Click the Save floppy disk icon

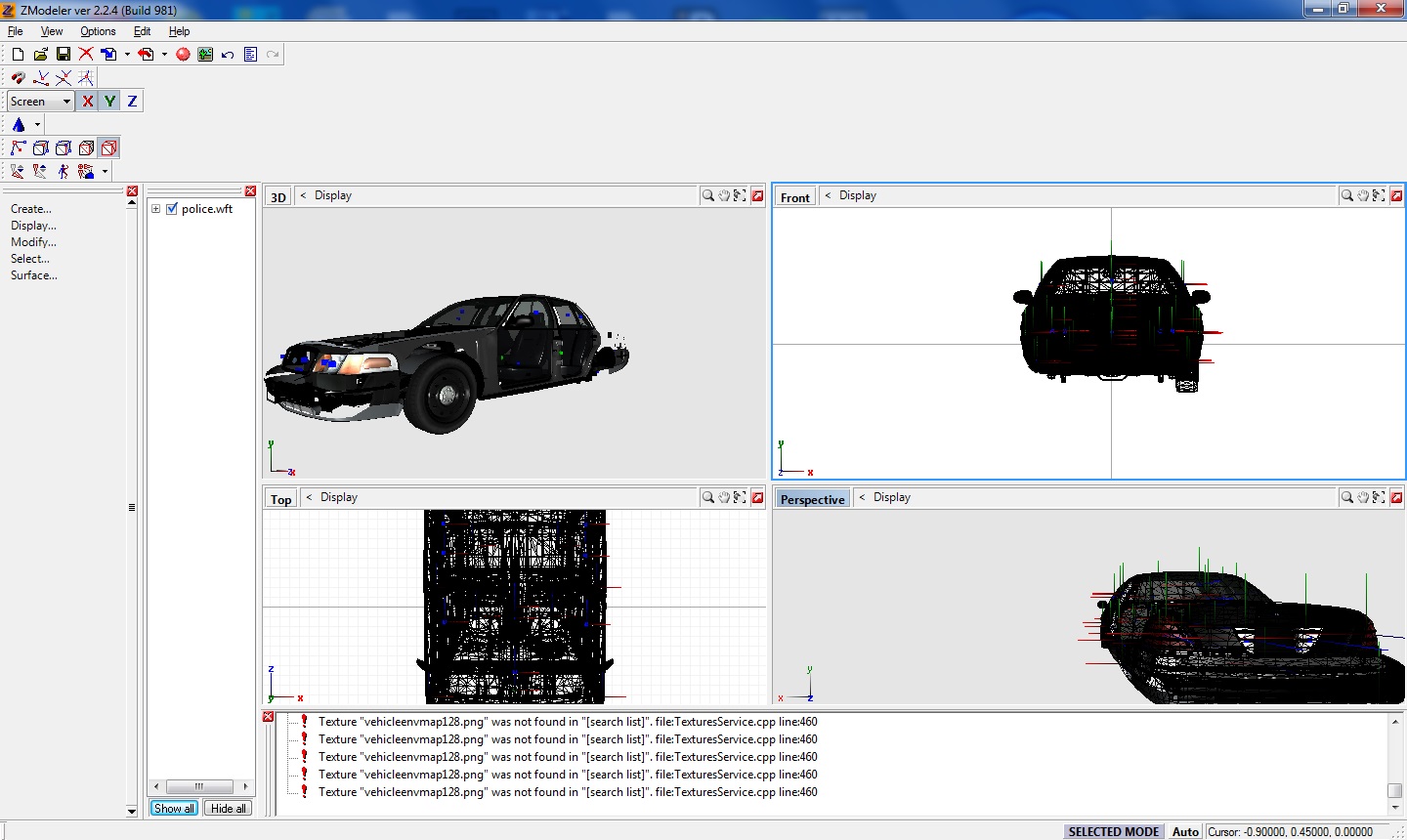64,55
